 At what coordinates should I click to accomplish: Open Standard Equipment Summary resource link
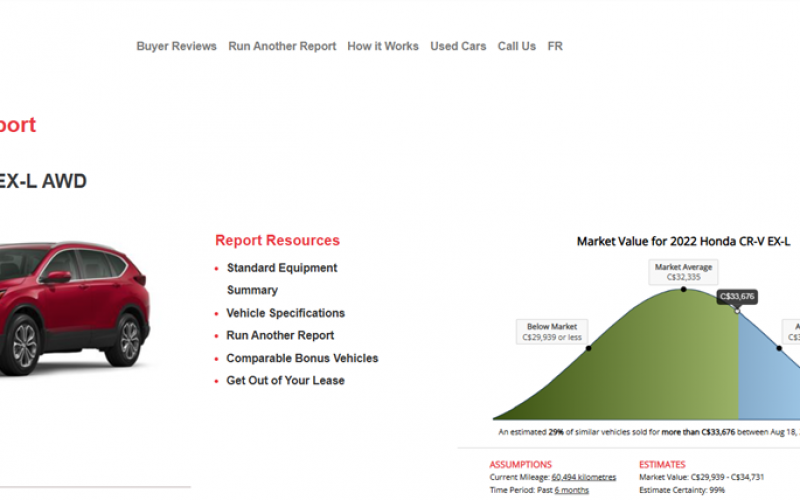tap(282, 279)
